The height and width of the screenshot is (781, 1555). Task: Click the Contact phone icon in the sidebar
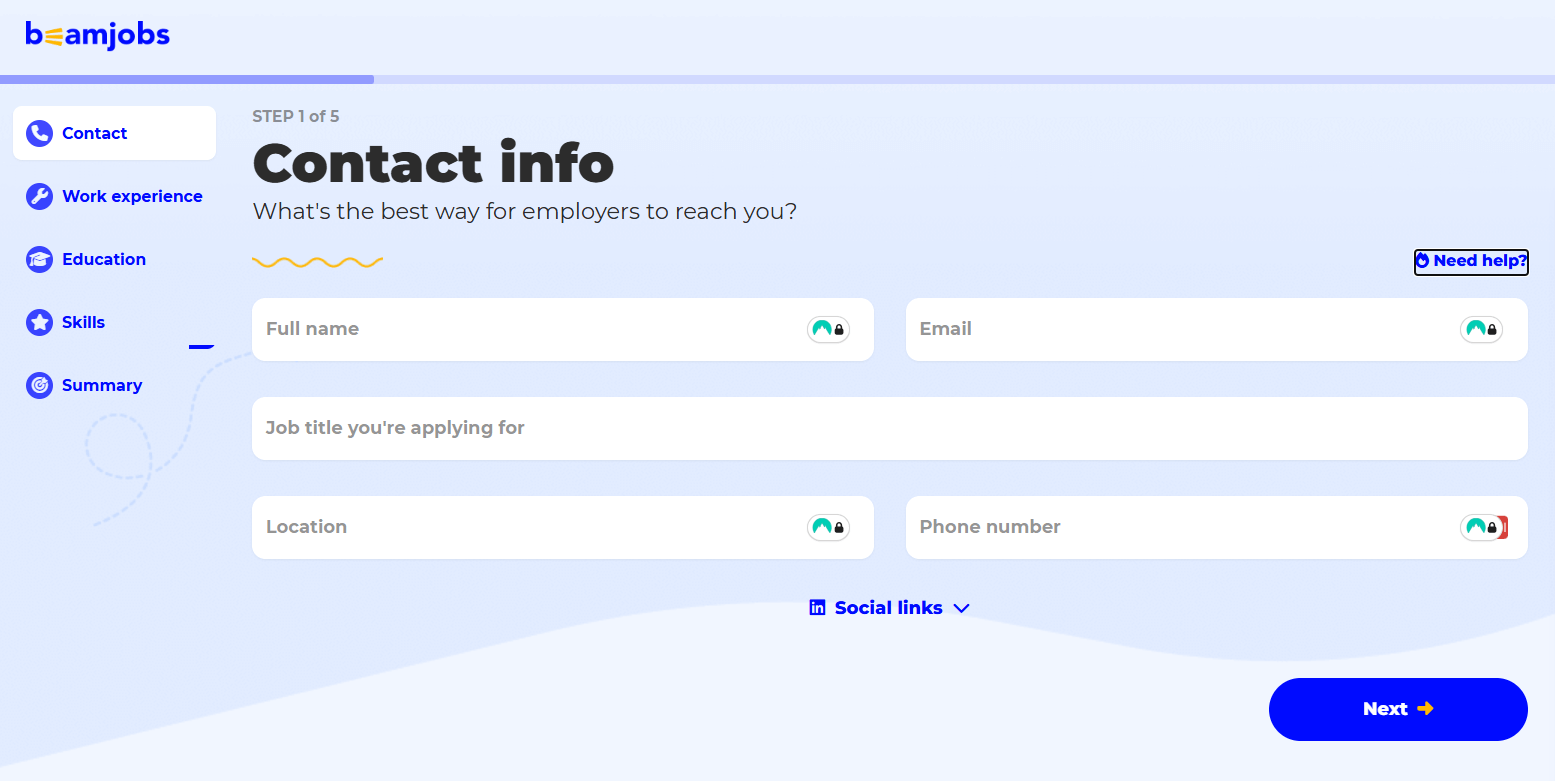pyautogui.click(x=38, y=133)
